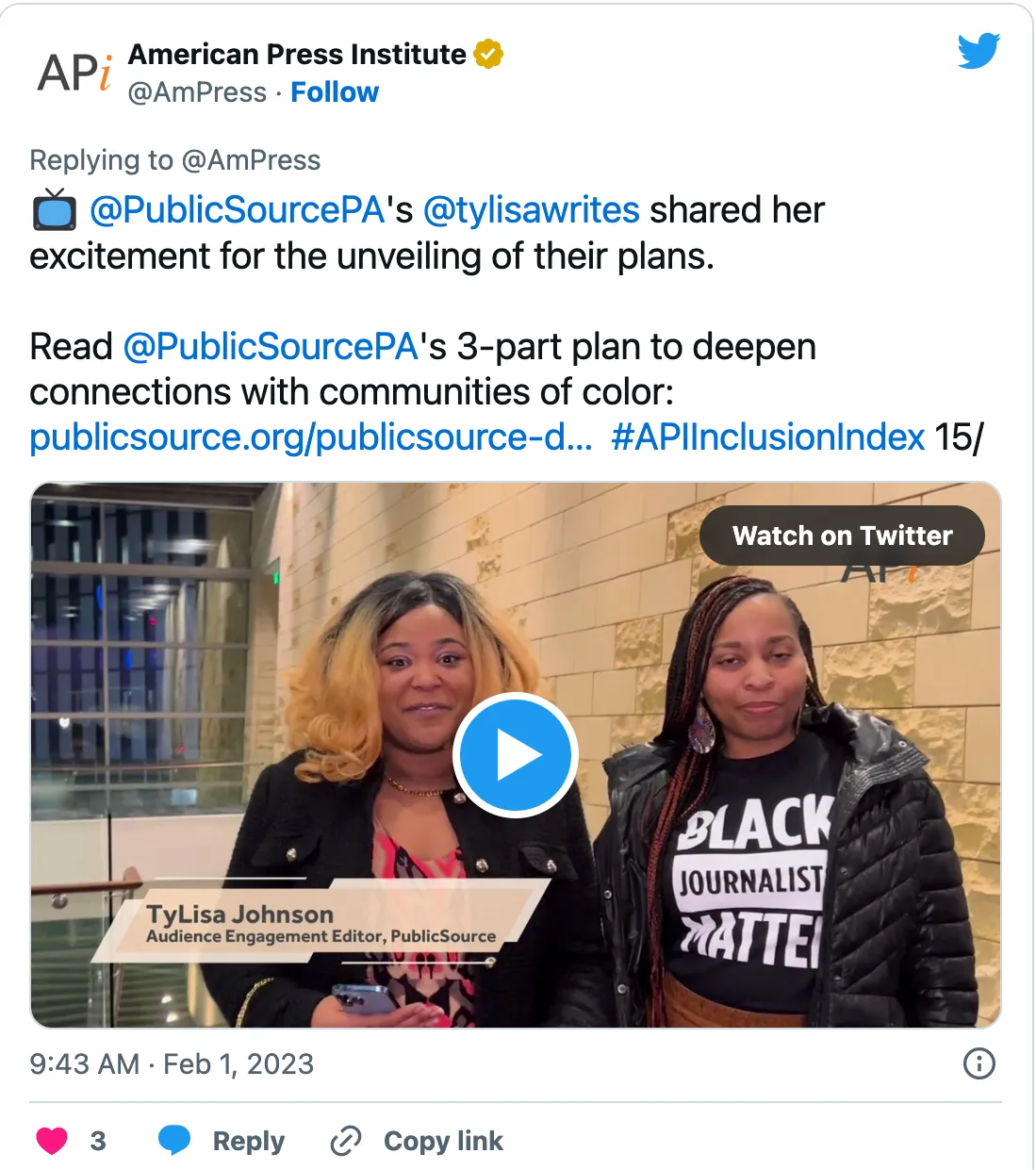
Task: Click the Twitter bird logo icon
Action: click(978, 51)
